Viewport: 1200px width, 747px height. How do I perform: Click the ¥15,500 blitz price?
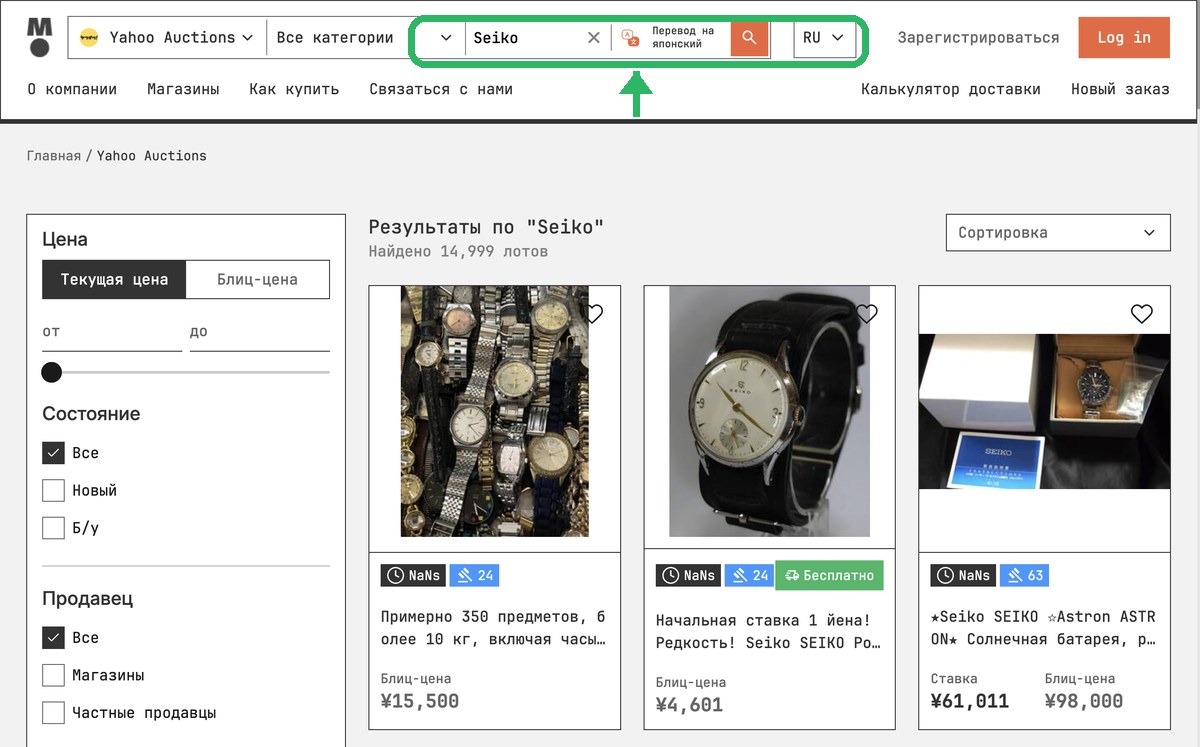[x=420, y=701]
